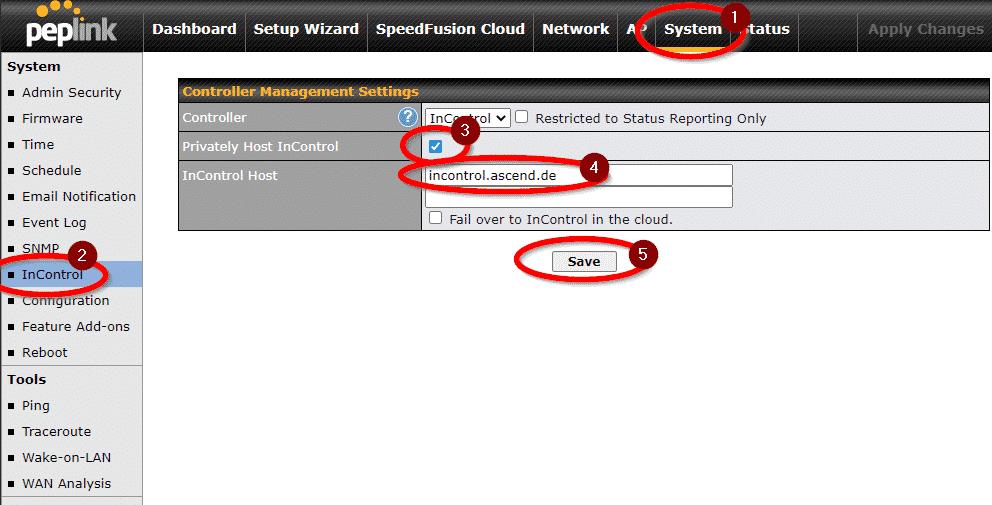Click the System sidebar heading
Viewport: 992px width, 505px height.
pos(34,66)
